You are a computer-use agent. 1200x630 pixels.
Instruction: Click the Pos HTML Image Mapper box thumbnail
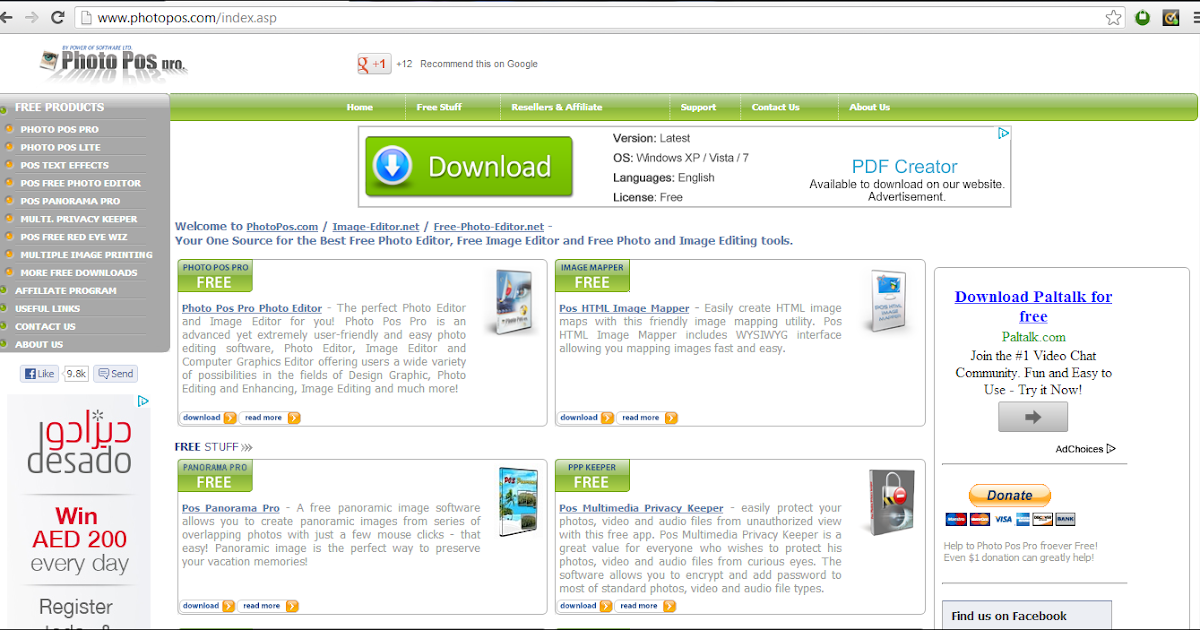[888, 302]
